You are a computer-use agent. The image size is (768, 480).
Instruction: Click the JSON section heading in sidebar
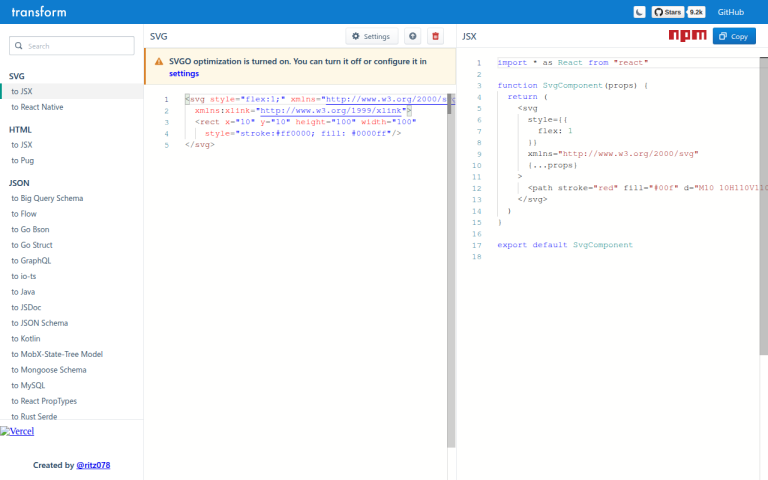pos(19,183)
